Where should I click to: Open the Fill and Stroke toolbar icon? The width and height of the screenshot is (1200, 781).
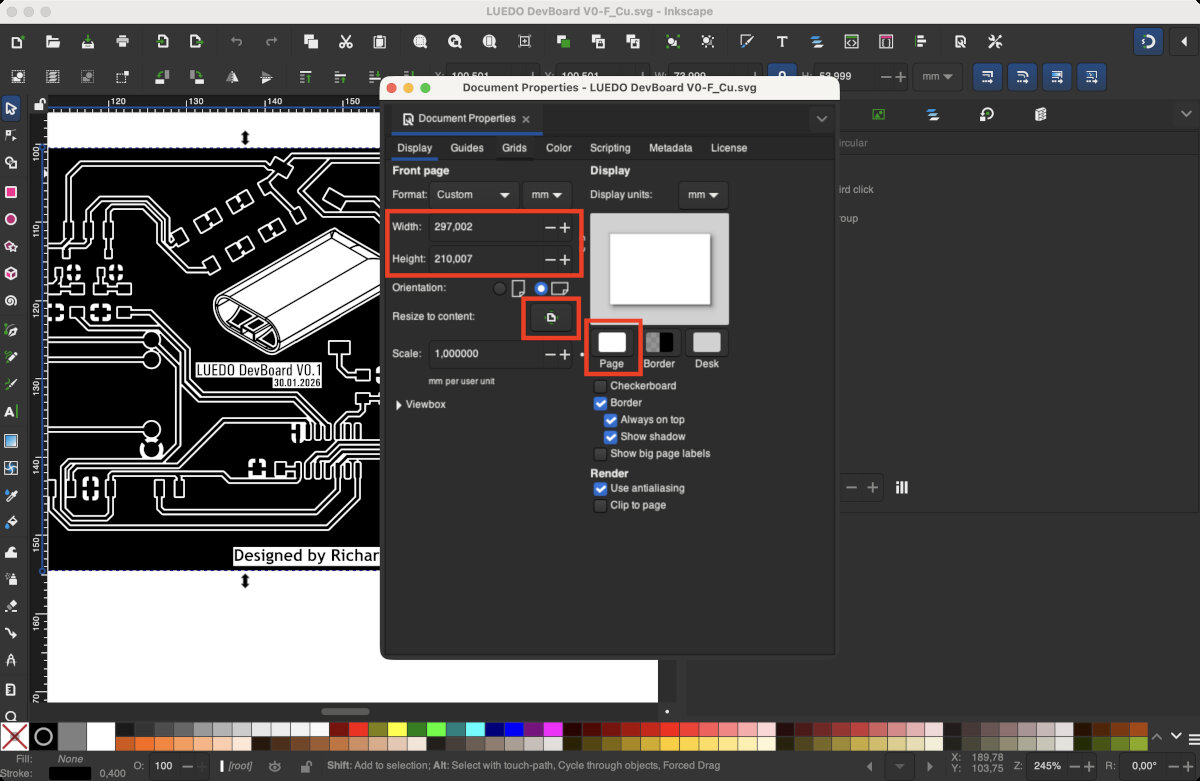click(x=746, y=42)
